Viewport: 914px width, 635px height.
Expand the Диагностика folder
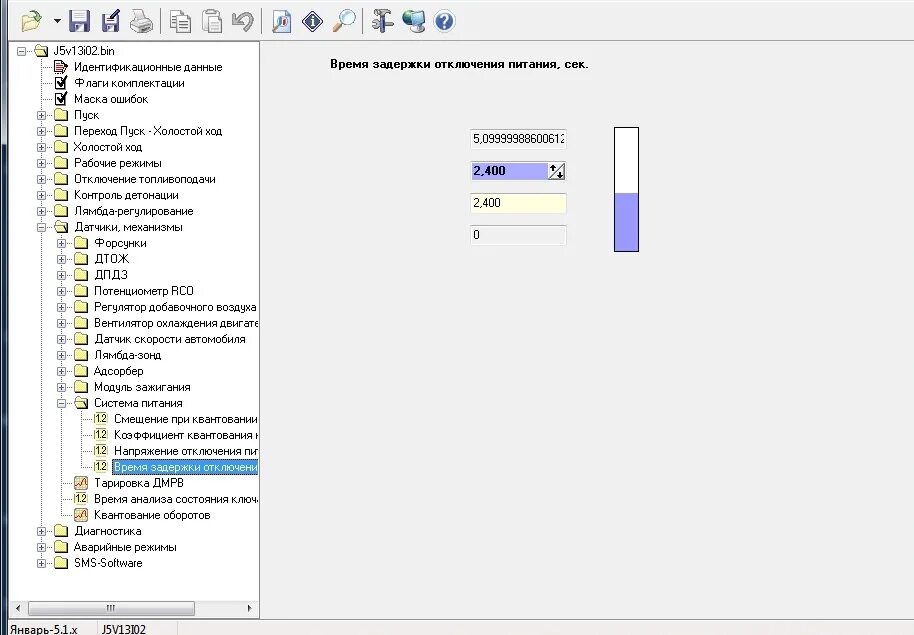(x=41, y=531)
